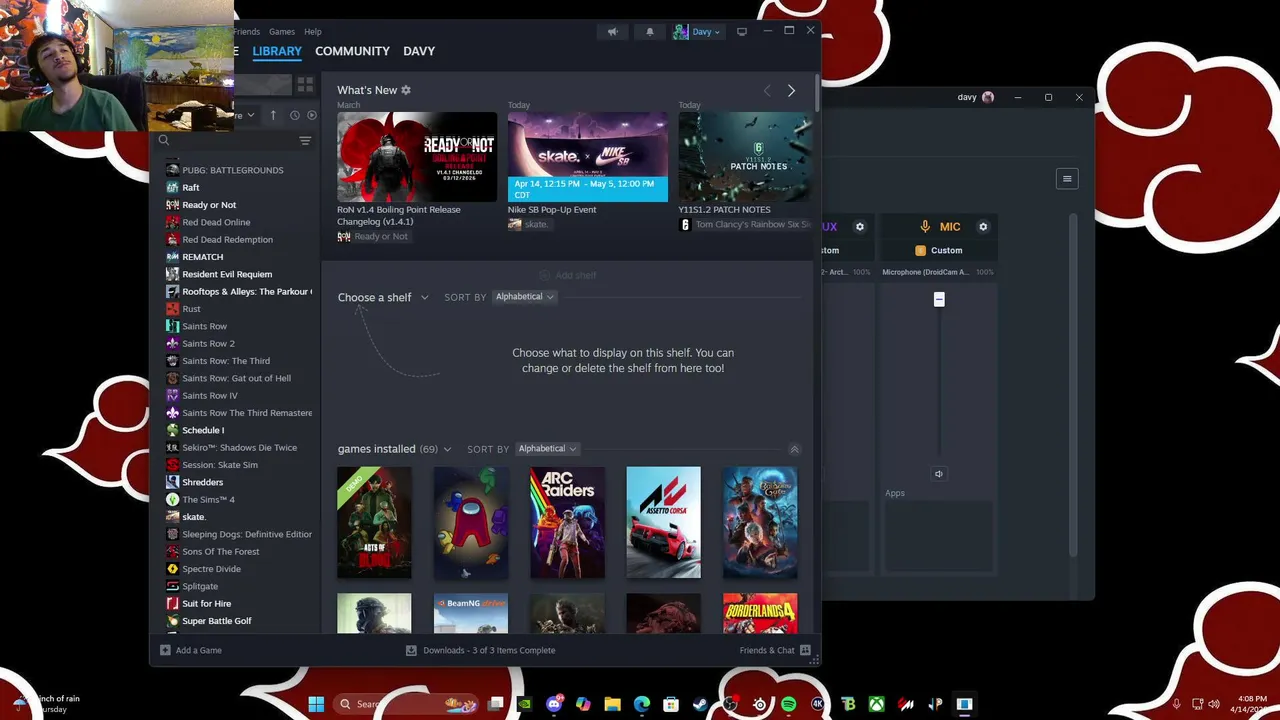
Task: Toggle ready-to-play filter icon
Action: pyautogui.click(x=312, y=115)
